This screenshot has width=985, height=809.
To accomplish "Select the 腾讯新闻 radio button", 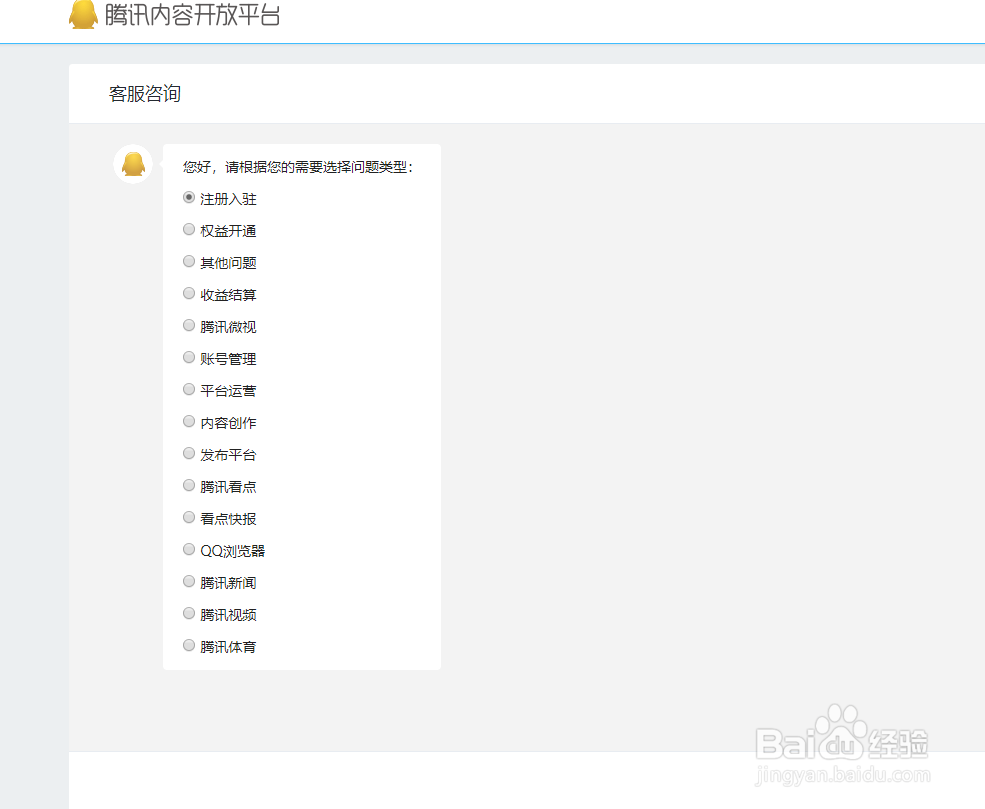I will point(188,582).
